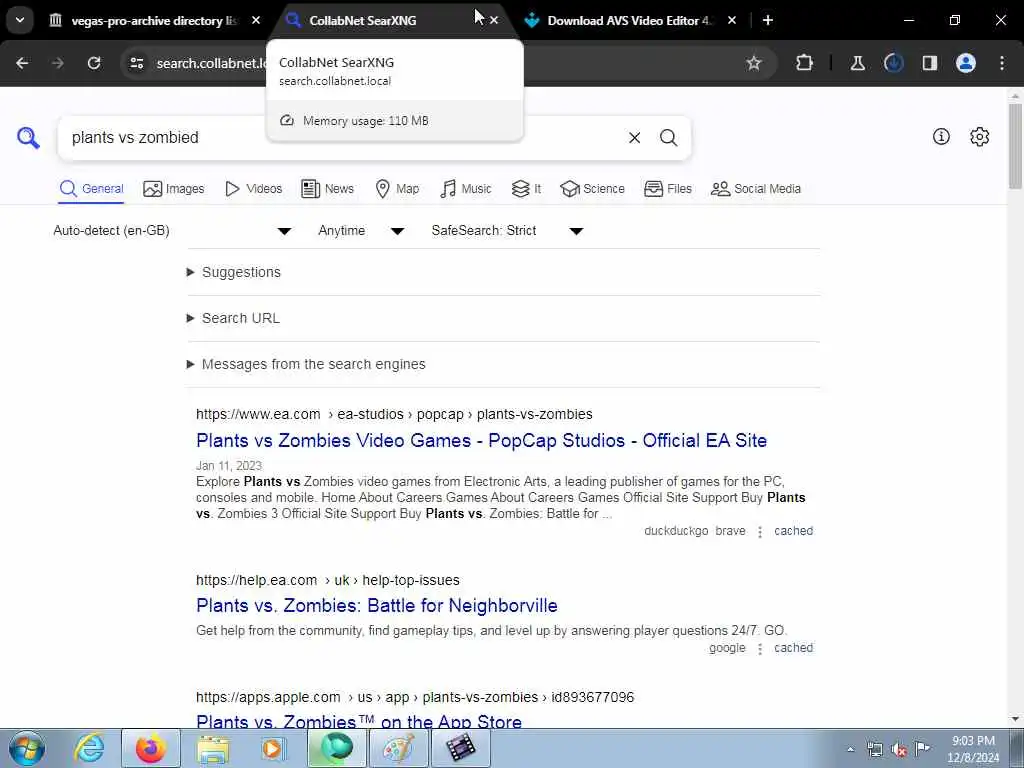
Task: Open Plants vs. Zombies: Battle for Neighborville result
Action: [377, 605]
